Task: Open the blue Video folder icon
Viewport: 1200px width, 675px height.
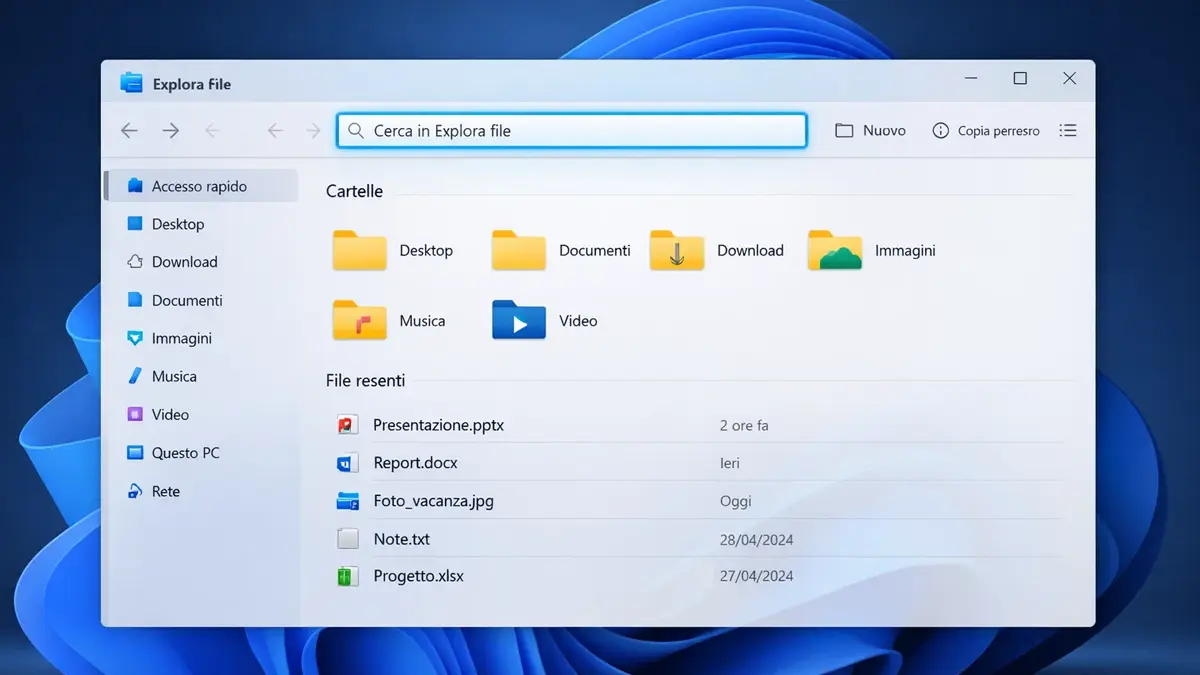Action: (517, 320)
